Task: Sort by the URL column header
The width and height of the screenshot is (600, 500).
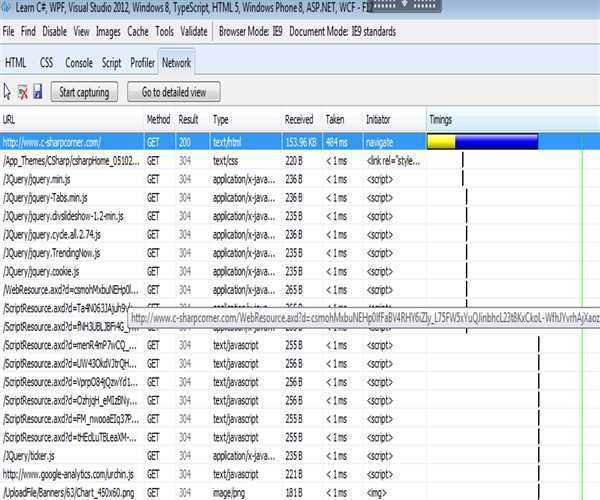Action: (12, 119)
